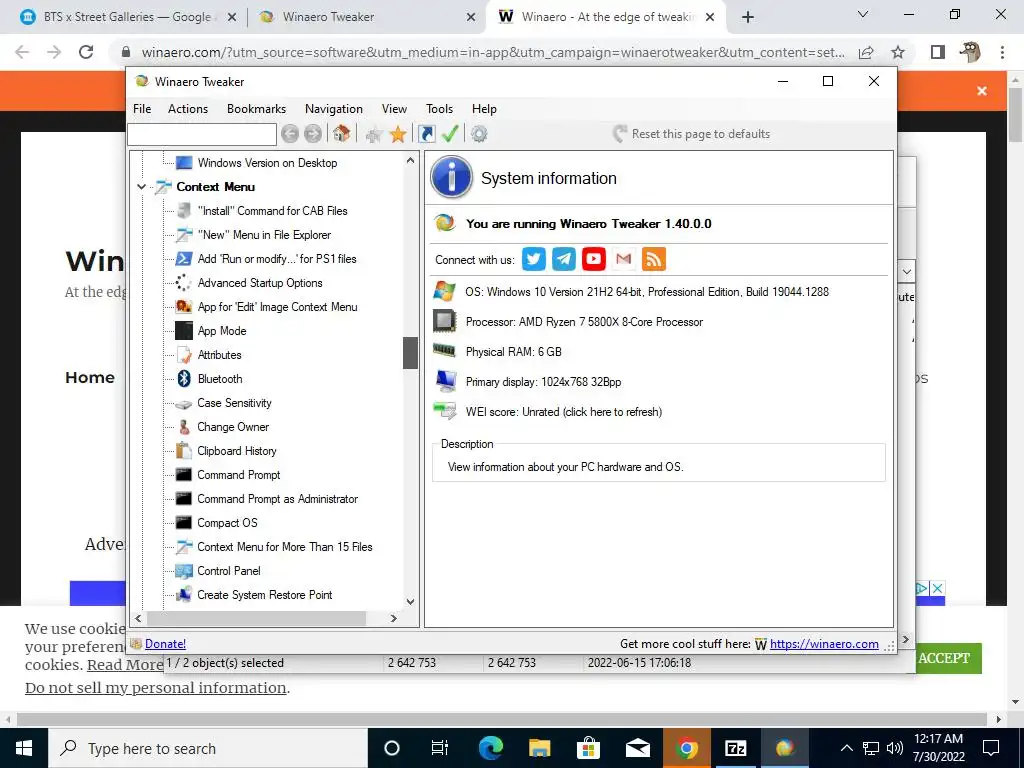Click the Donate! link
This screenshot has height=768, width=1024.
point(165,644)
